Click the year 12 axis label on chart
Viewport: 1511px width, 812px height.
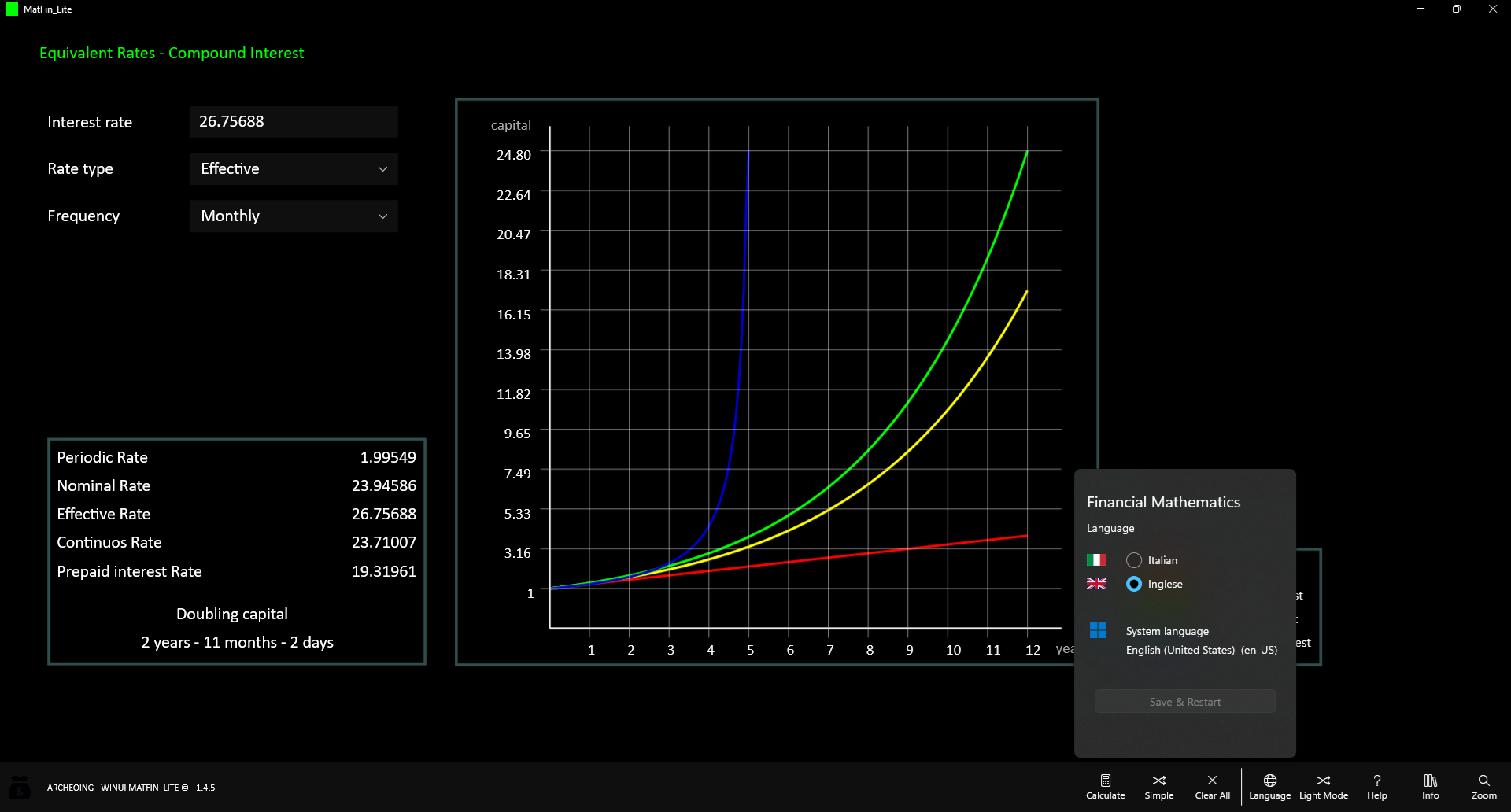[x=1033, y=650]
